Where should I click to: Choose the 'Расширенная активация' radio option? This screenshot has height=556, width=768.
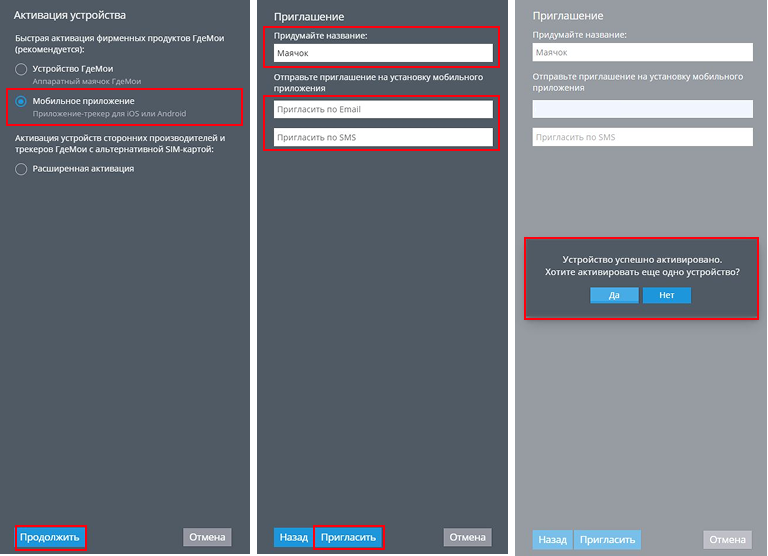(21, 169)
